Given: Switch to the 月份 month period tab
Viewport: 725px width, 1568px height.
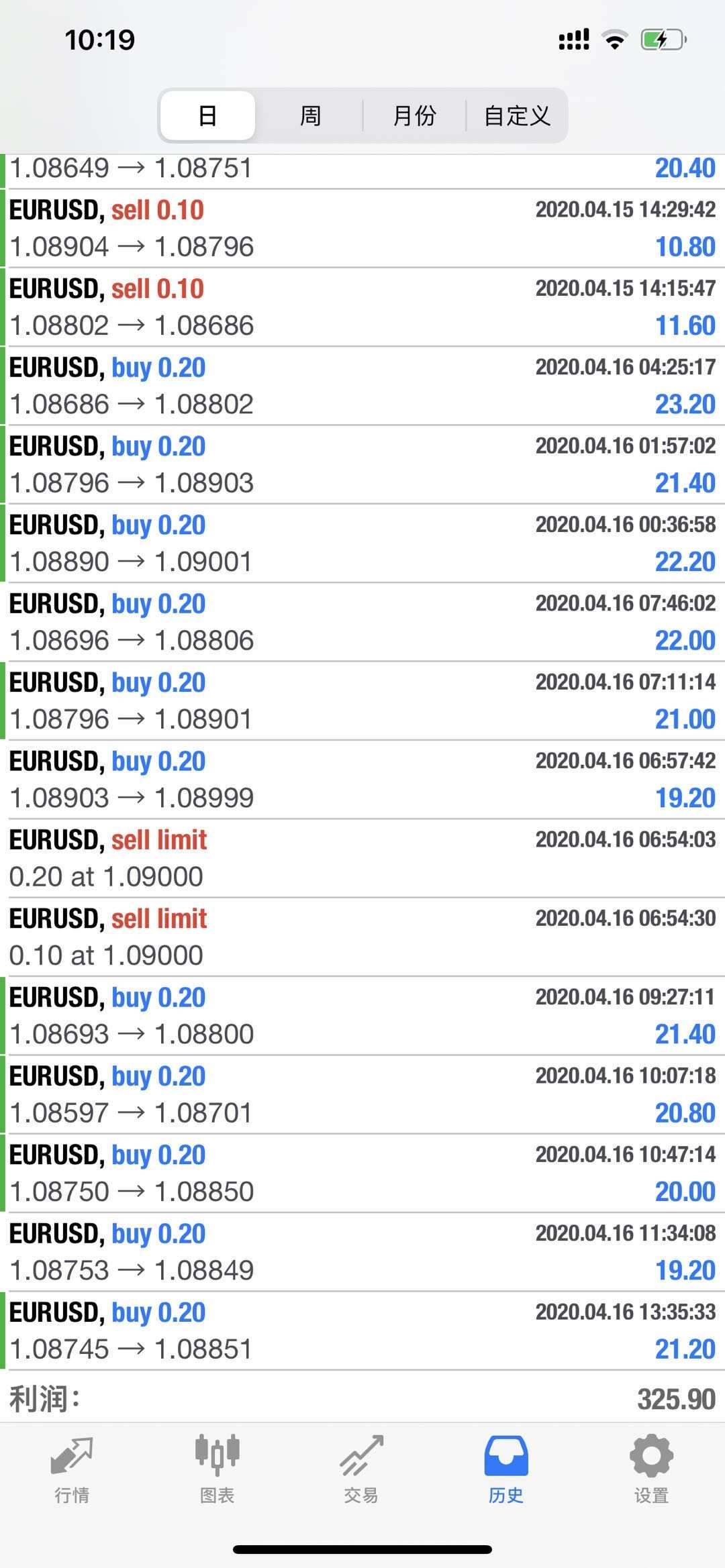Looking at the screenshot, I should tap(414, 116).
